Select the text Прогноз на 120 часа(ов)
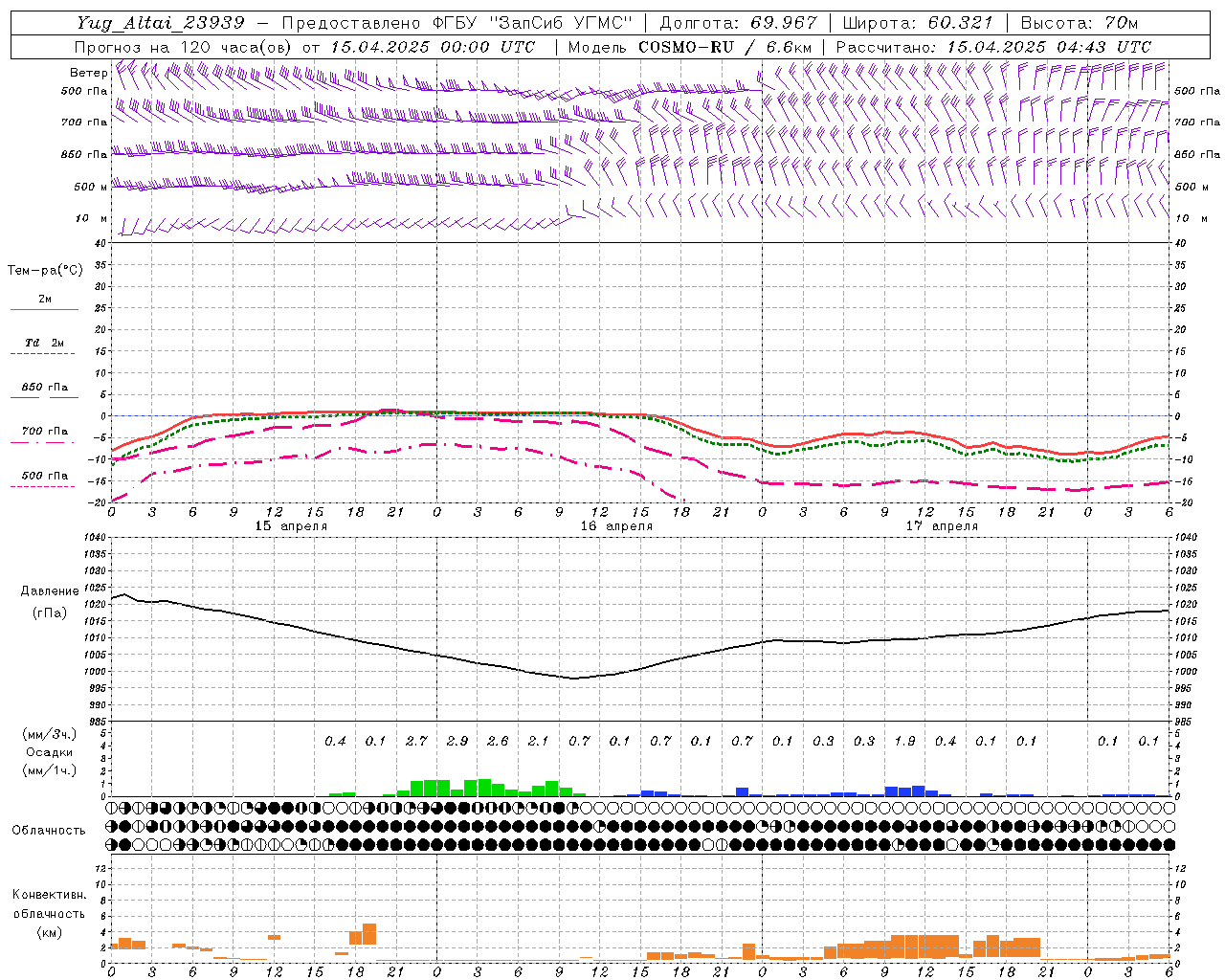This screenshot has height=980, width=1225. [184, 47]
